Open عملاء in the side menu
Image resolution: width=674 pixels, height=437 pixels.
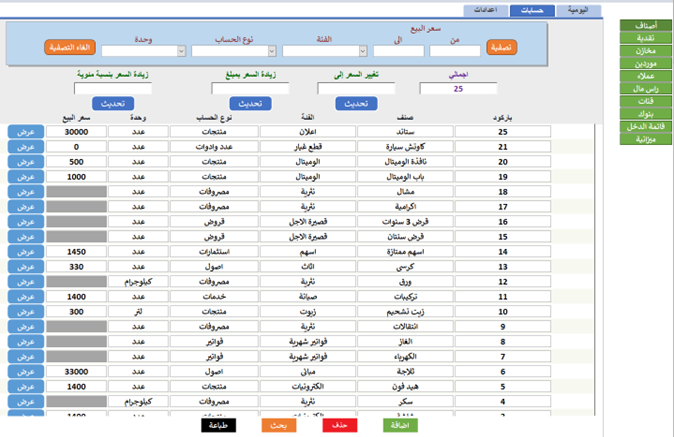click(x=646, y=76)
